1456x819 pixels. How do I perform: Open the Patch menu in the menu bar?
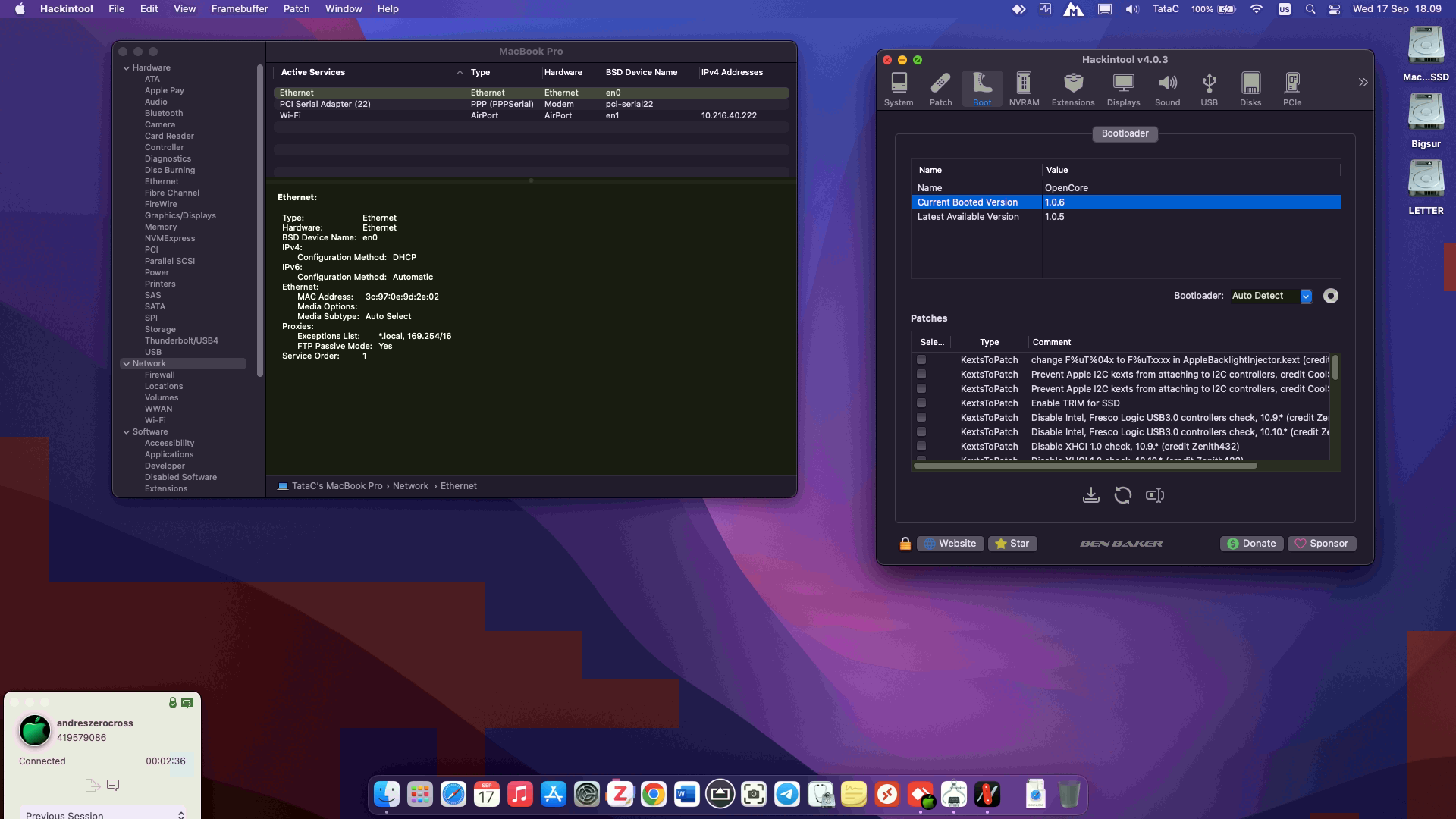[x=296, y=9]
